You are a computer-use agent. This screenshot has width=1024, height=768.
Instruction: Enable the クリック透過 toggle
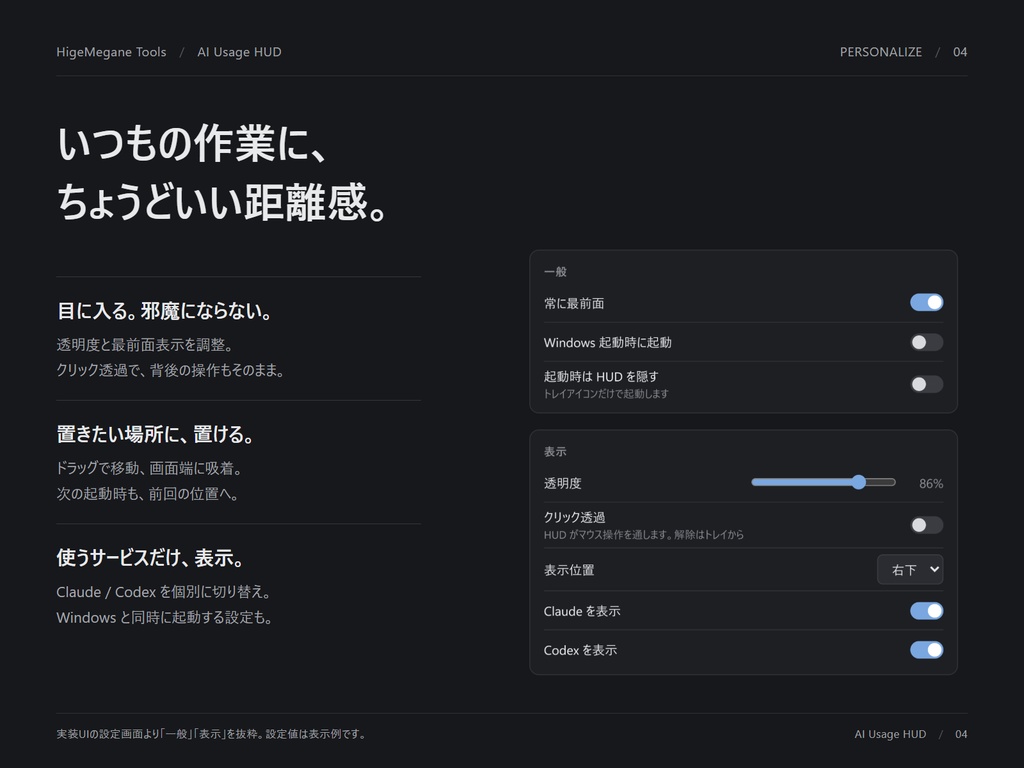point(927,525)
